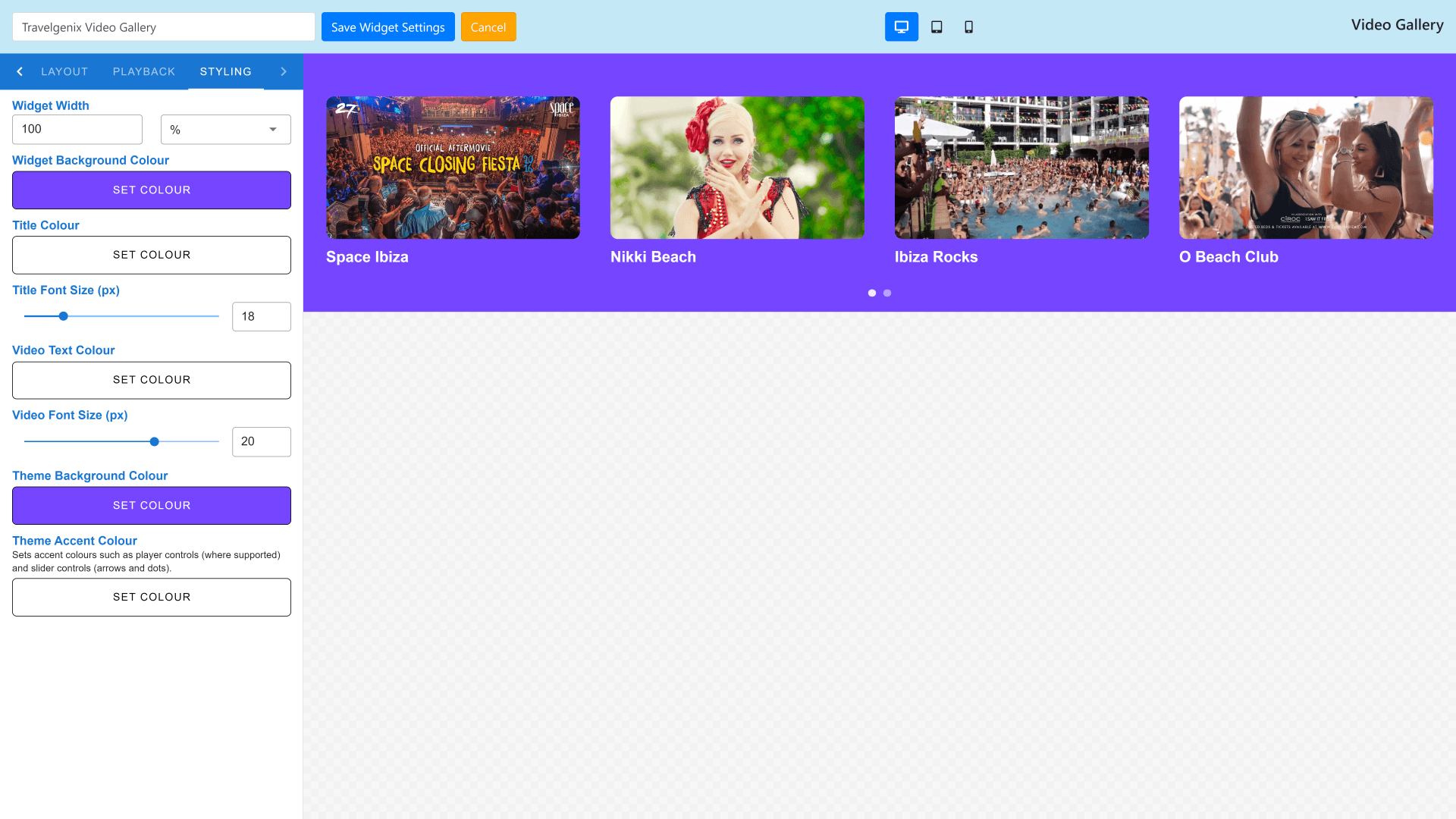Image resolution: width=1456 pixels, height=819 pixels.
Task: Edit the widget name field
Action: [x=164, y=27]
